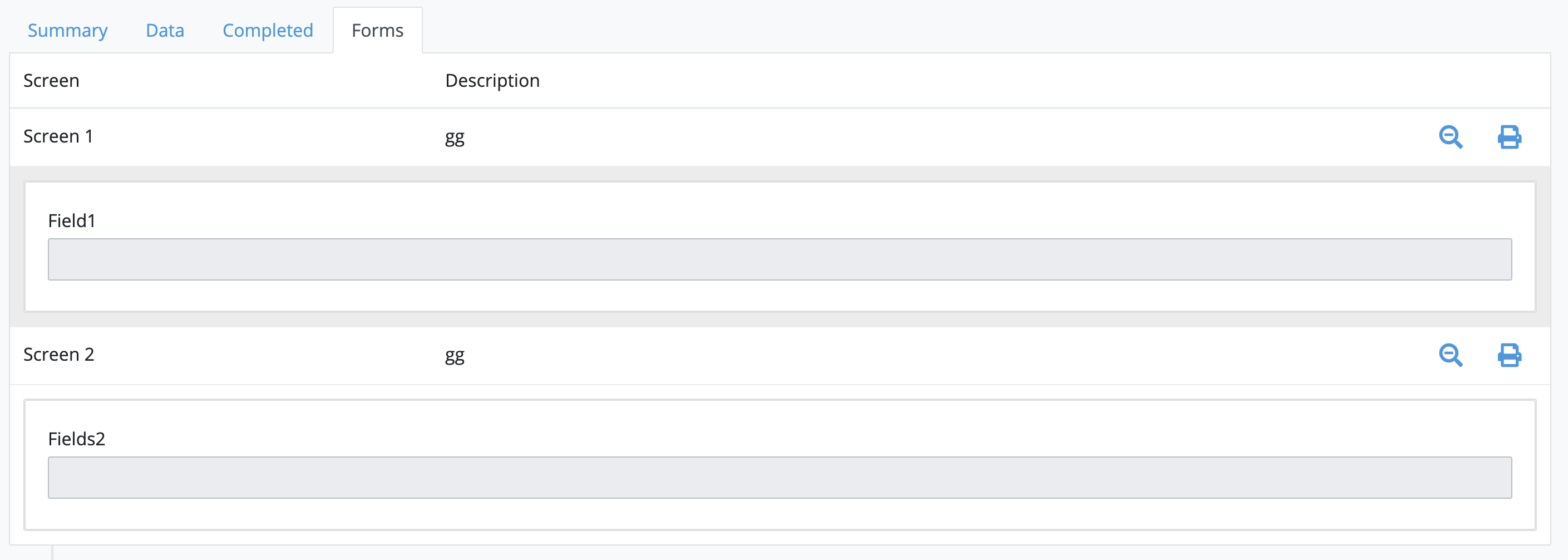Viewport: 1568px width, 560px height.
Task: Click the Field1 input box
Action: click(x=779, y=259)
